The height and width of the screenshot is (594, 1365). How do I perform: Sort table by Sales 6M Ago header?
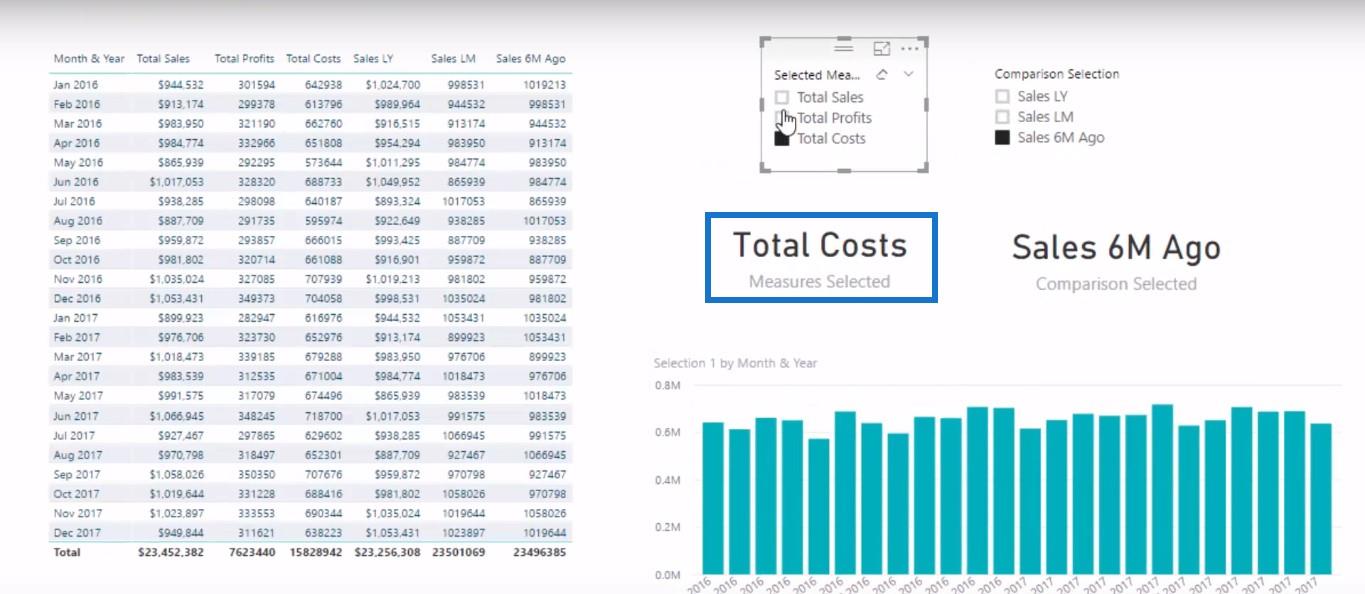531,59
